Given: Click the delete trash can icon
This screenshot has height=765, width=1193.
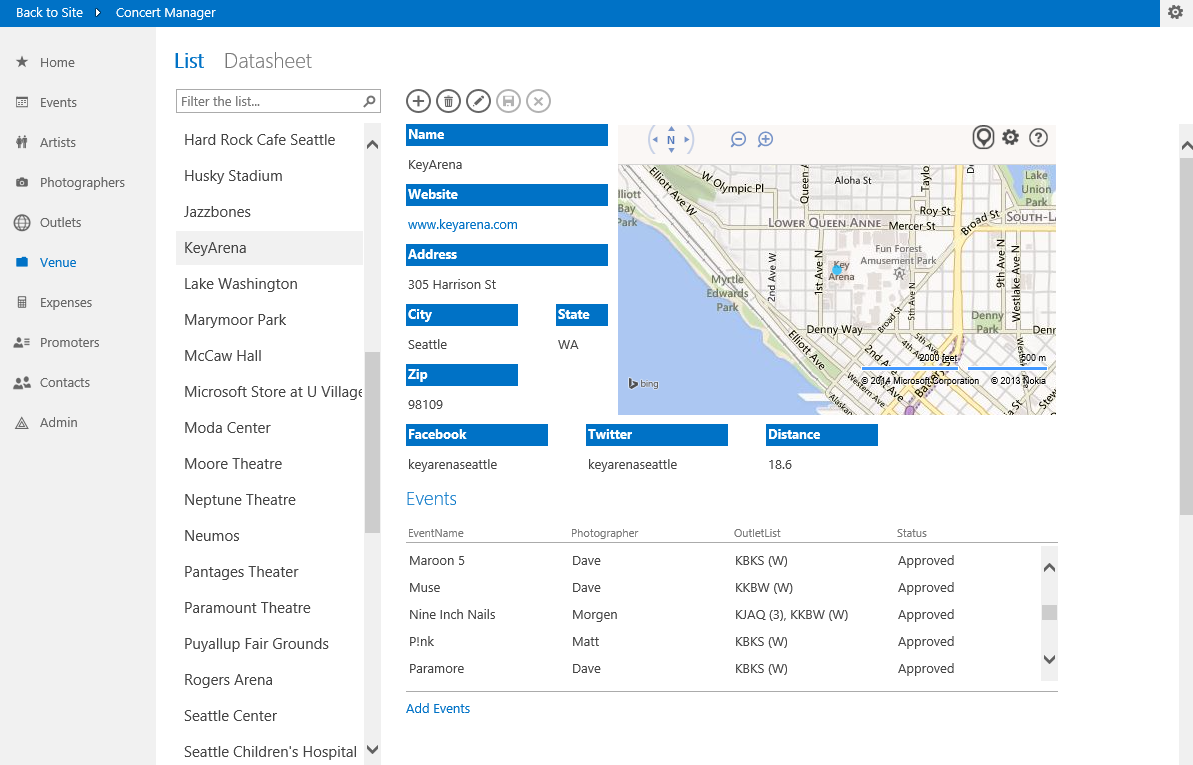Looking at the screenshot, I should point(448,101).
